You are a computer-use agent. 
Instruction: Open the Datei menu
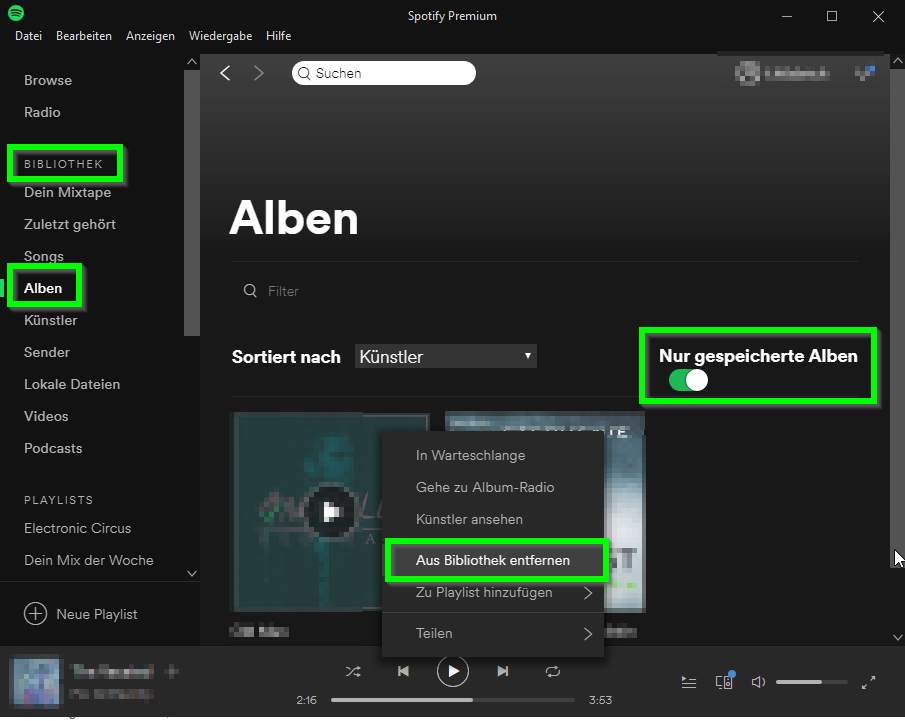tap(28, 36)
